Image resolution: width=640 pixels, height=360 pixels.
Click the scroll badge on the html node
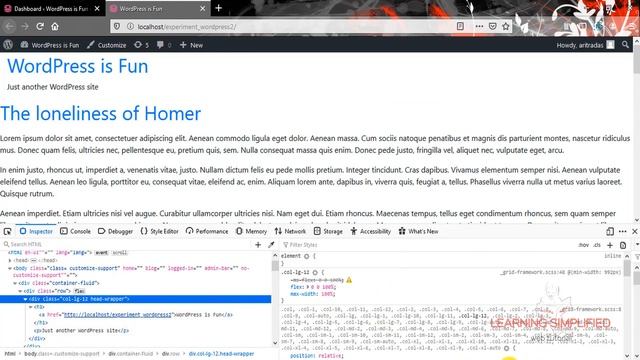pos(120,253)
